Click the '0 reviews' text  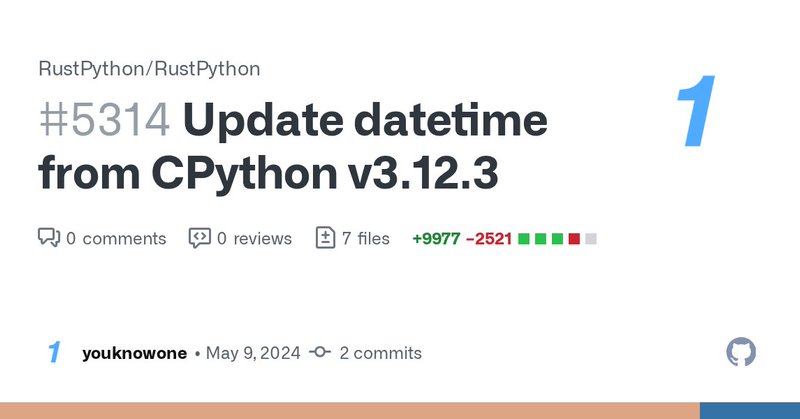point(255,238)
